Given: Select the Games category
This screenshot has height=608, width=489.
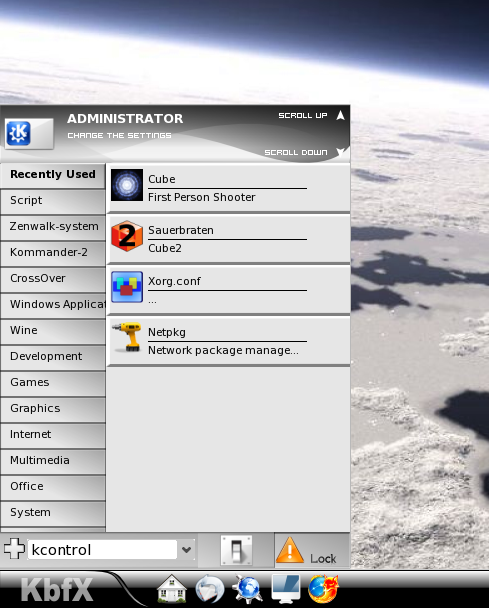Looking at the screenshot, I should pos(53,383).
